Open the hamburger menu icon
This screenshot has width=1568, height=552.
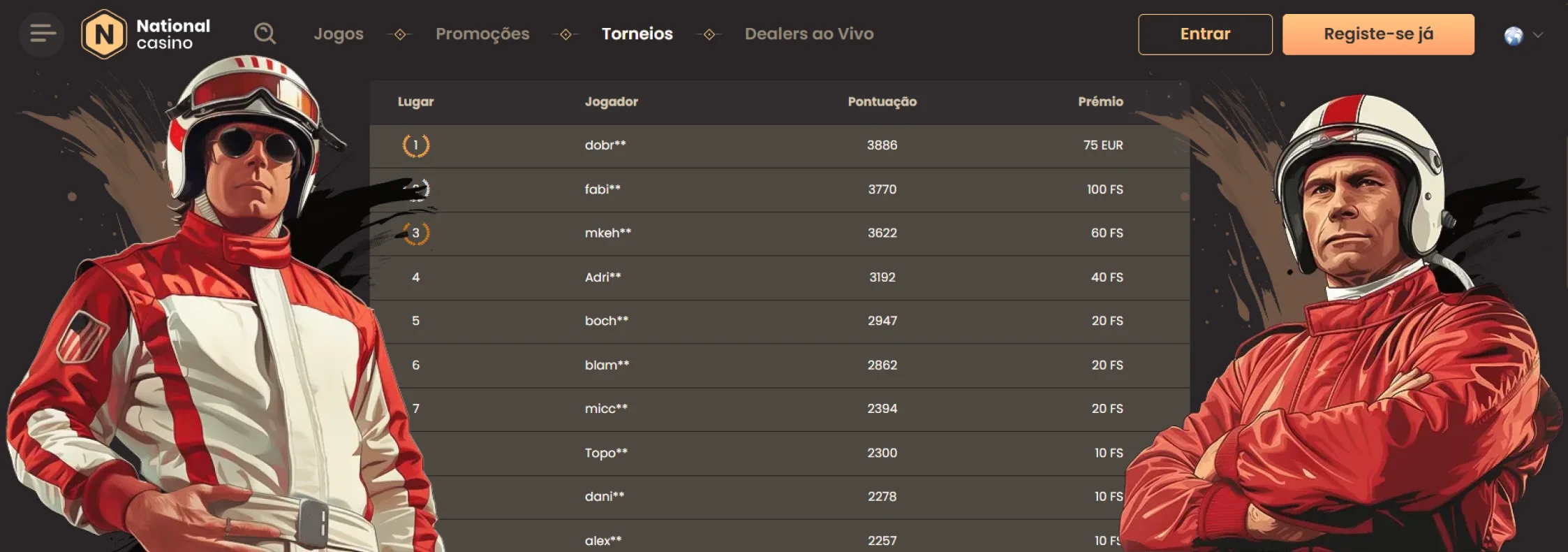click(x=42, y=34)
